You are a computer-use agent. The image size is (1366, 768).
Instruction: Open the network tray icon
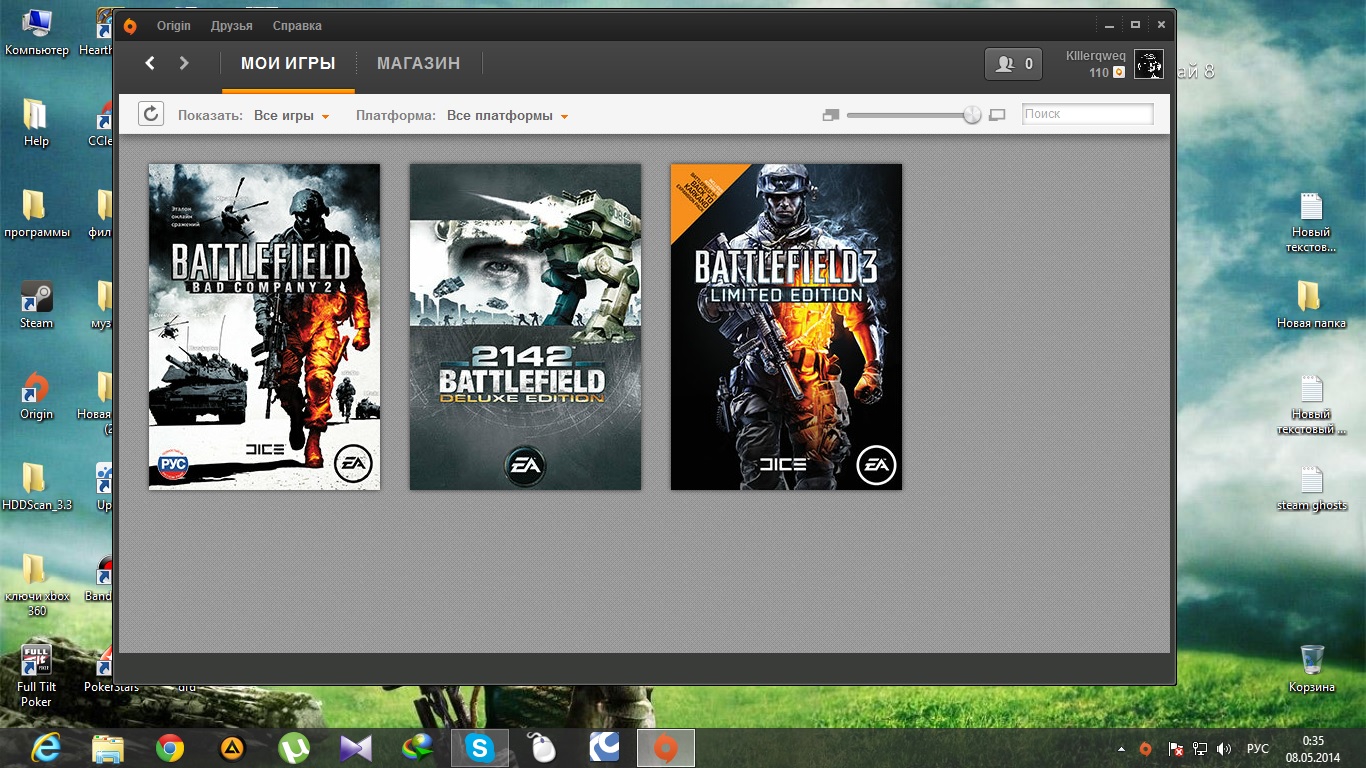pos(1200,749)
